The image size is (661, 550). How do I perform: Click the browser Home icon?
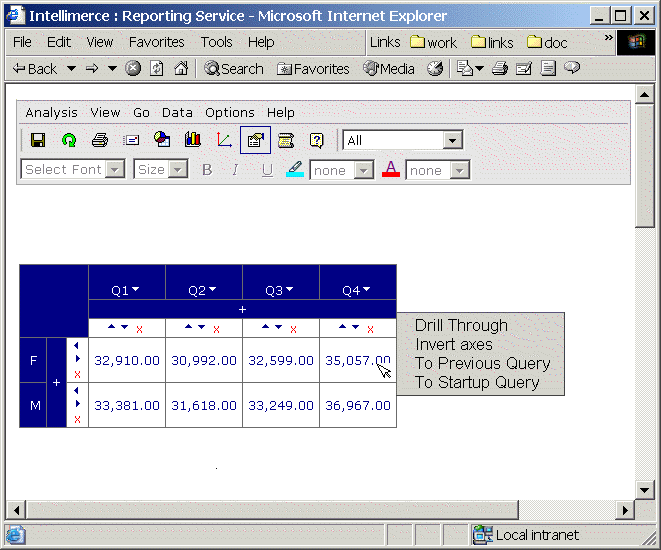point(181,68)
